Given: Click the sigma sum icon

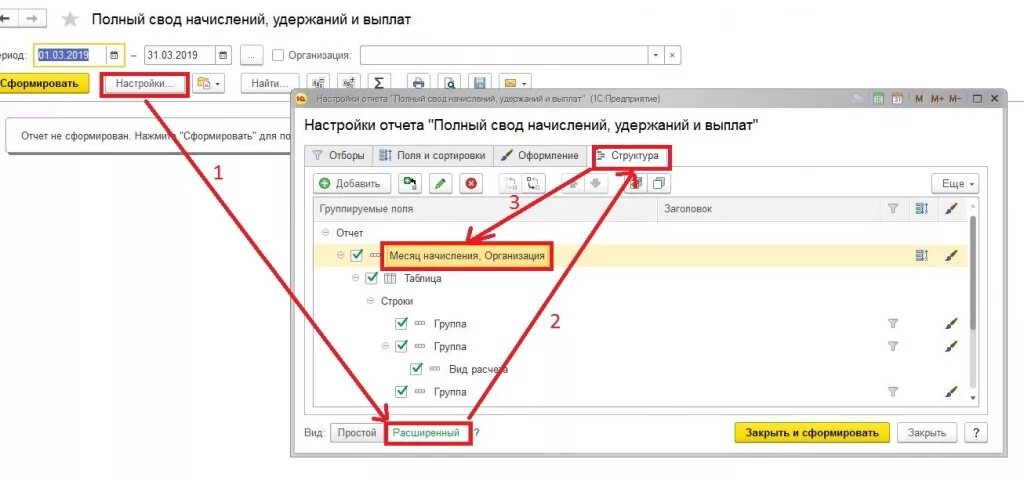Looking at the screenshot, I should 378,84.
